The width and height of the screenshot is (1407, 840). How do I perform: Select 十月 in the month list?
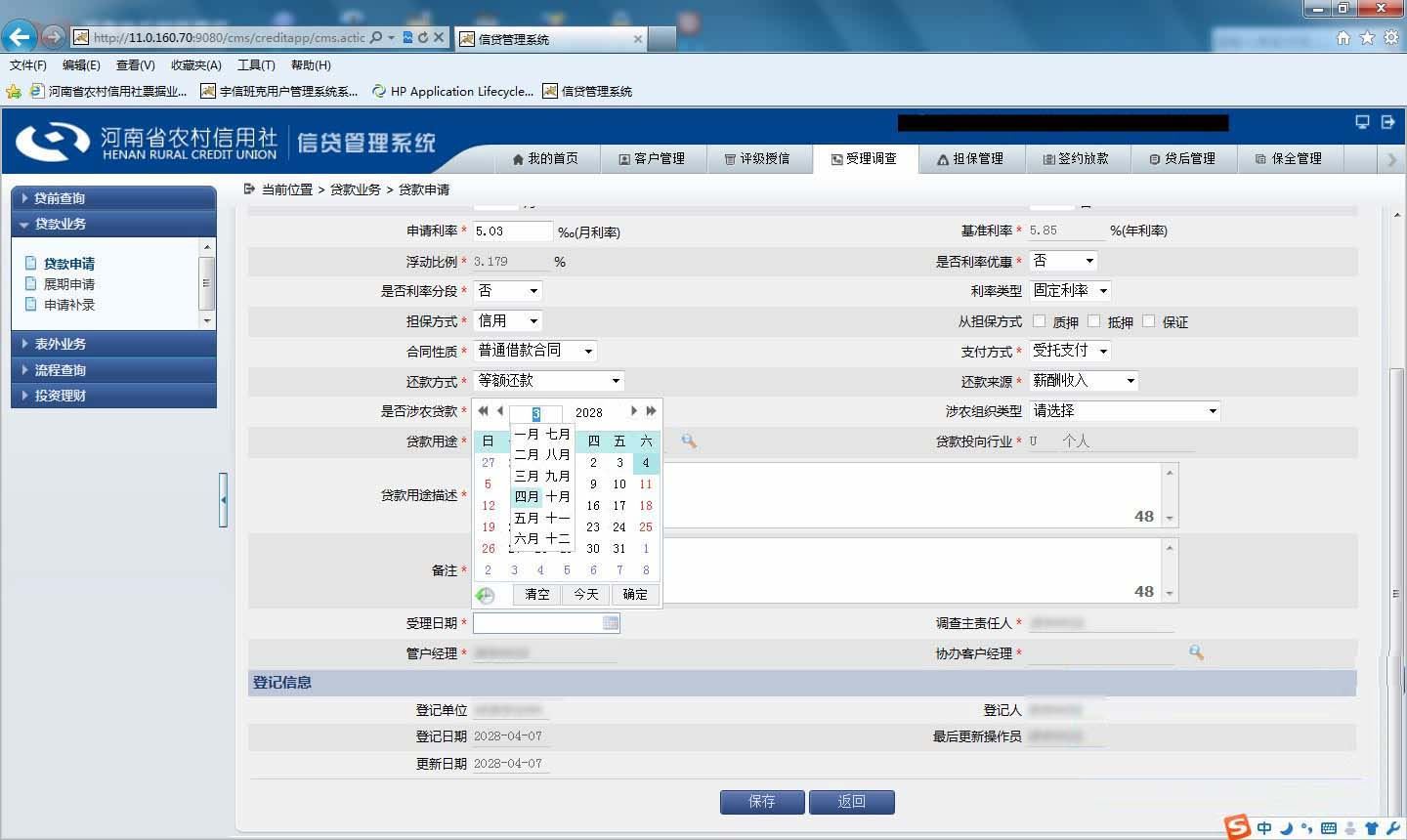pos(558,497)
